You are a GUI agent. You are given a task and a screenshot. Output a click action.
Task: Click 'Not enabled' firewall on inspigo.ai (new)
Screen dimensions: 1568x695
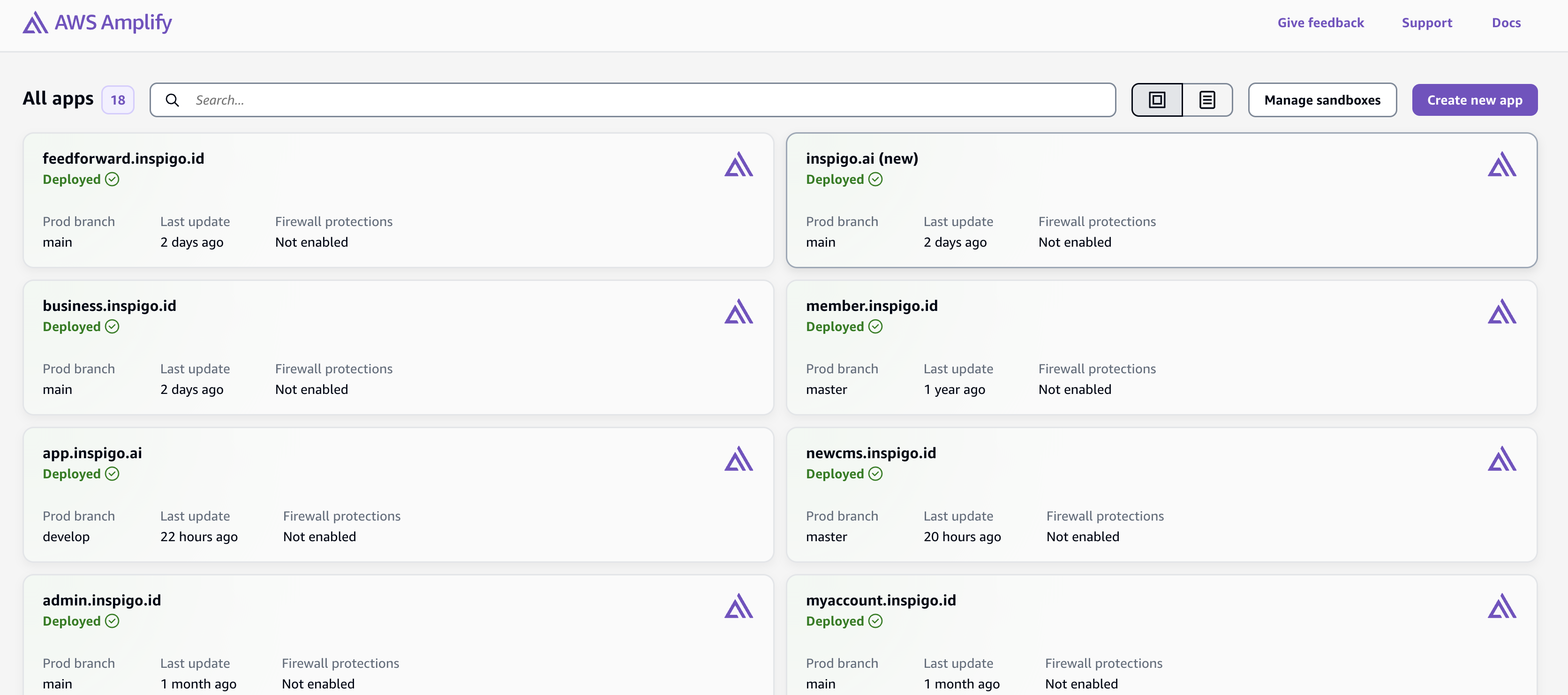[x=1075, y=242]
